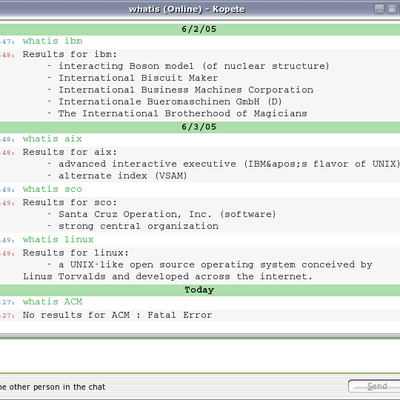The image size is (400, 400).
Task: Click 'interacting Boson model' result line
Action: coord(194,66)
